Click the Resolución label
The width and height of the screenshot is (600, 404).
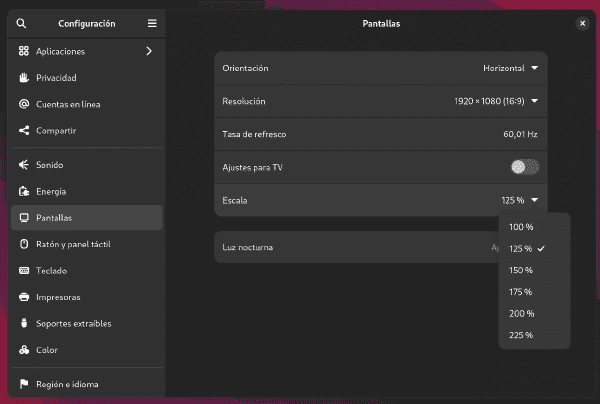pos(244,101)
